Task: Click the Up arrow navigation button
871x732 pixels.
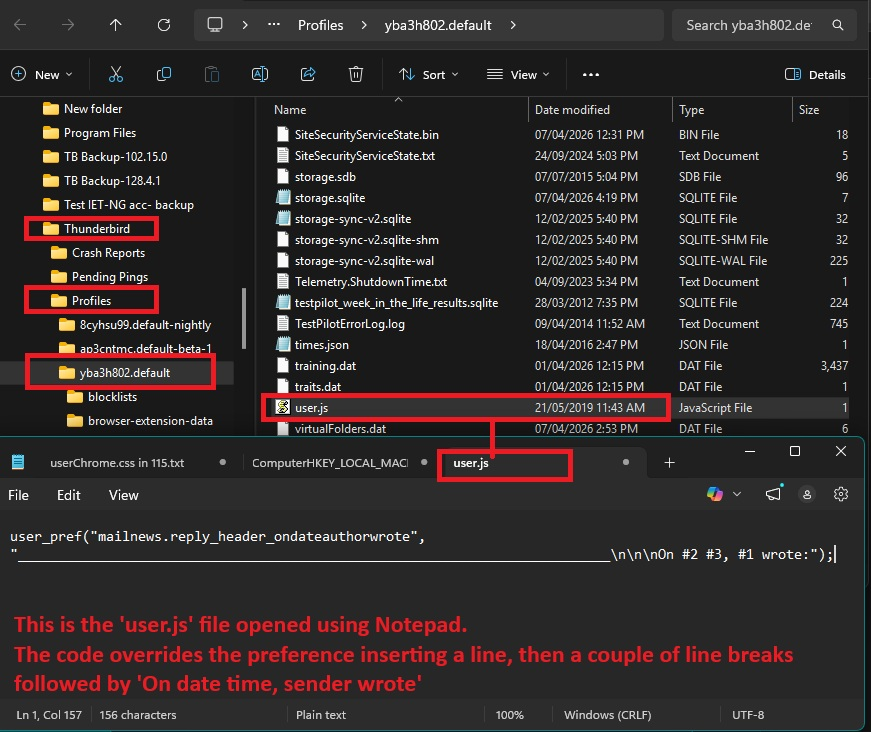Action: [116, 25]
